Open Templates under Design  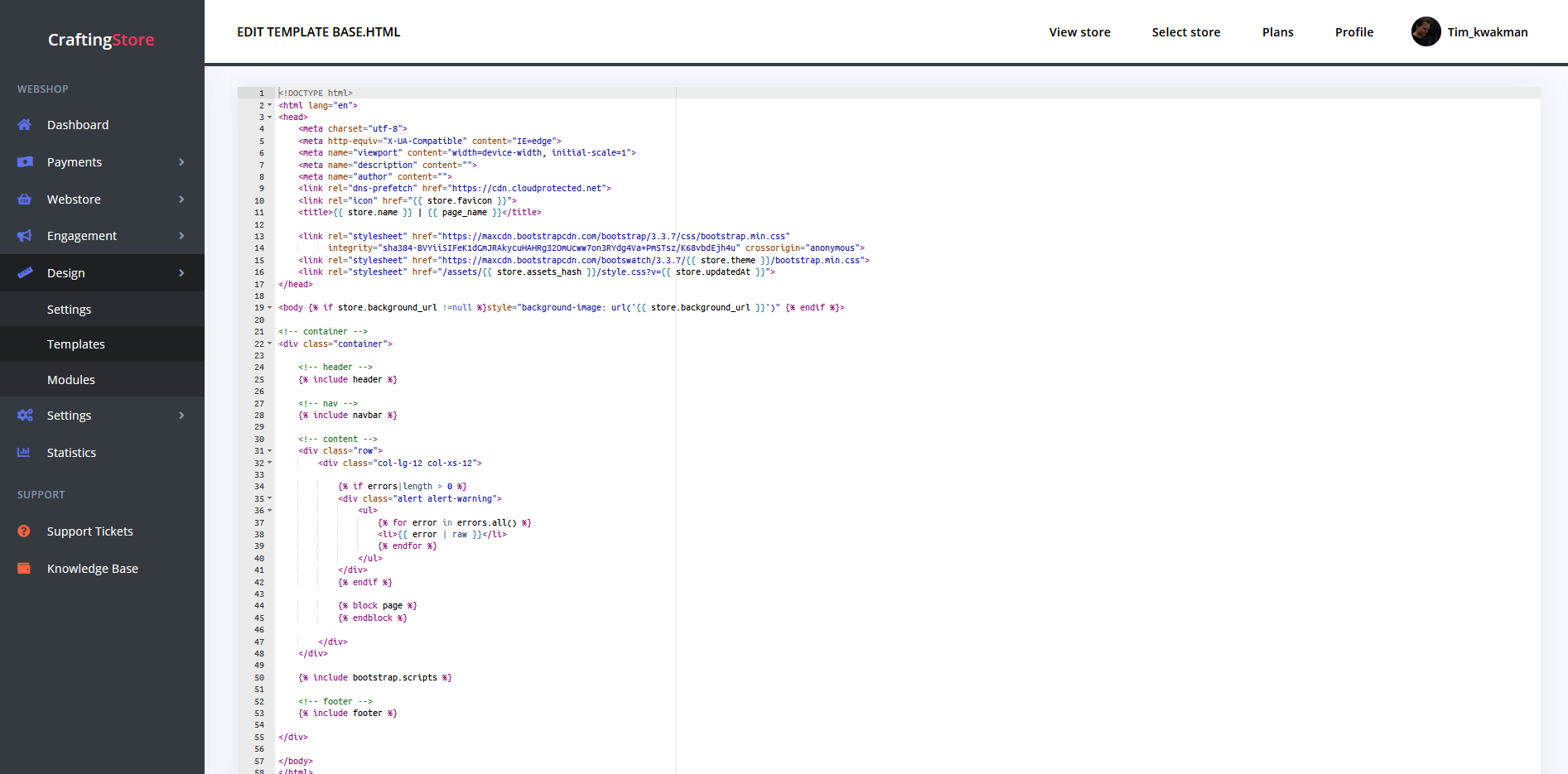point(76,344)
